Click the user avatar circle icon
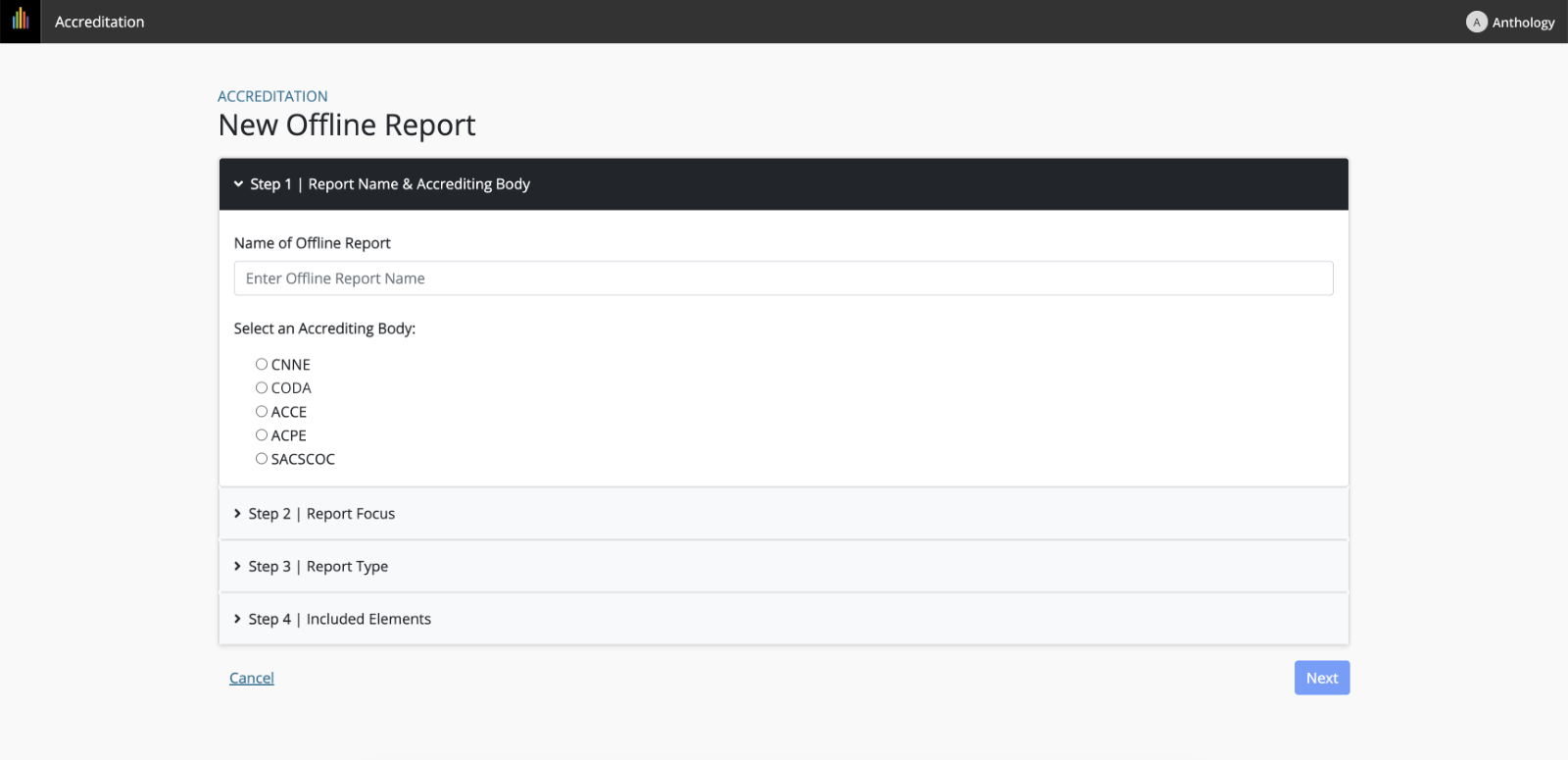The width and height of the screenshot is (1568, 760). point(1476,22)
